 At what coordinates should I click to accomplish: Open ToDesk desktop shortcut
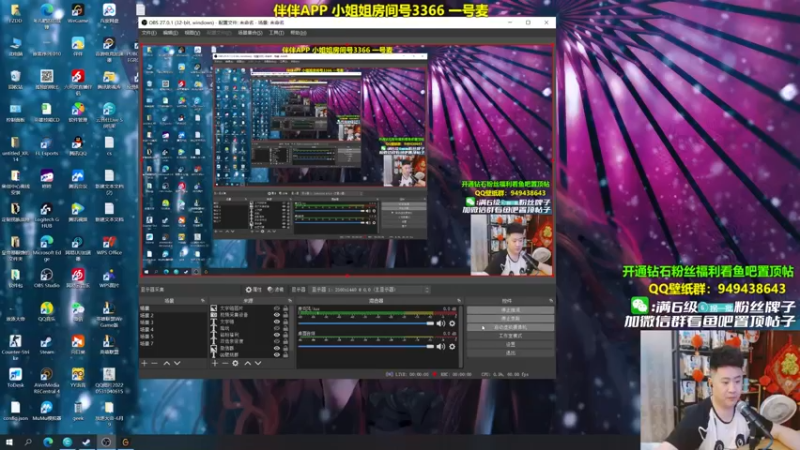point(15,378)
